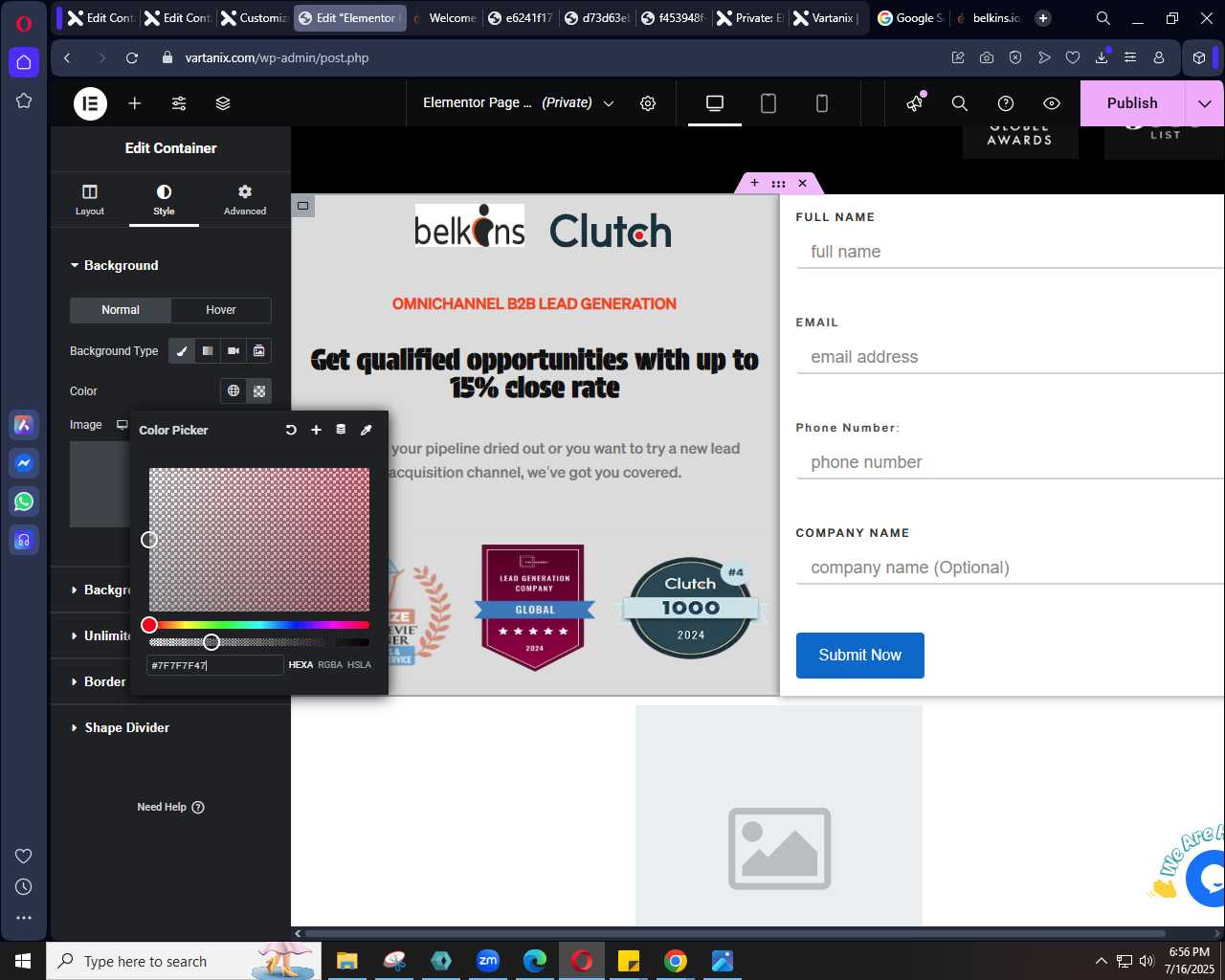
Task: Choose slideshow background type
Action: (x=259, y=351)
